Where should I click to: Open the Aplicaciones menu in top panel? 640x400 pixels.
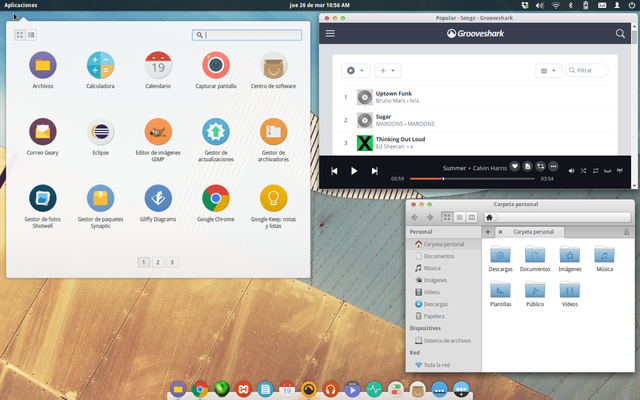tap(21, 5)
